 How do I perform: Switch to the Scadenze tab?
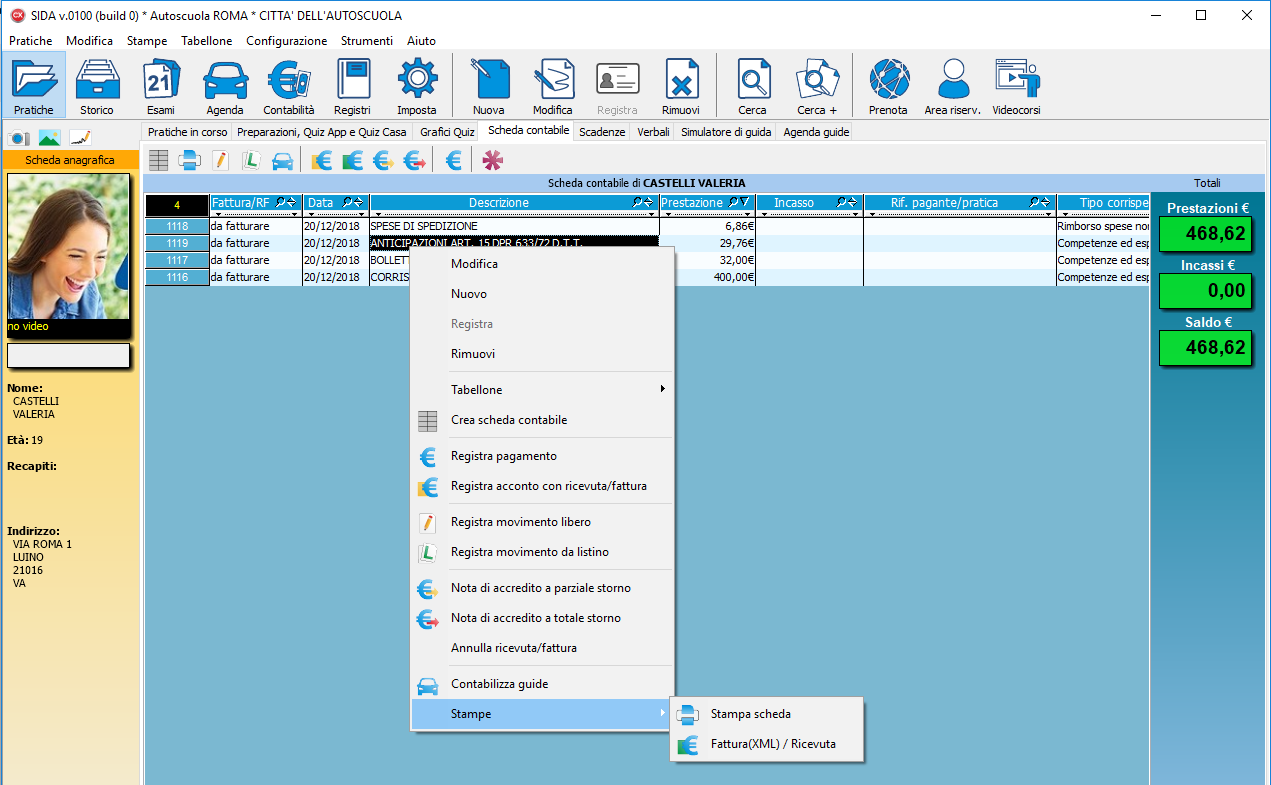click(601, 132)
